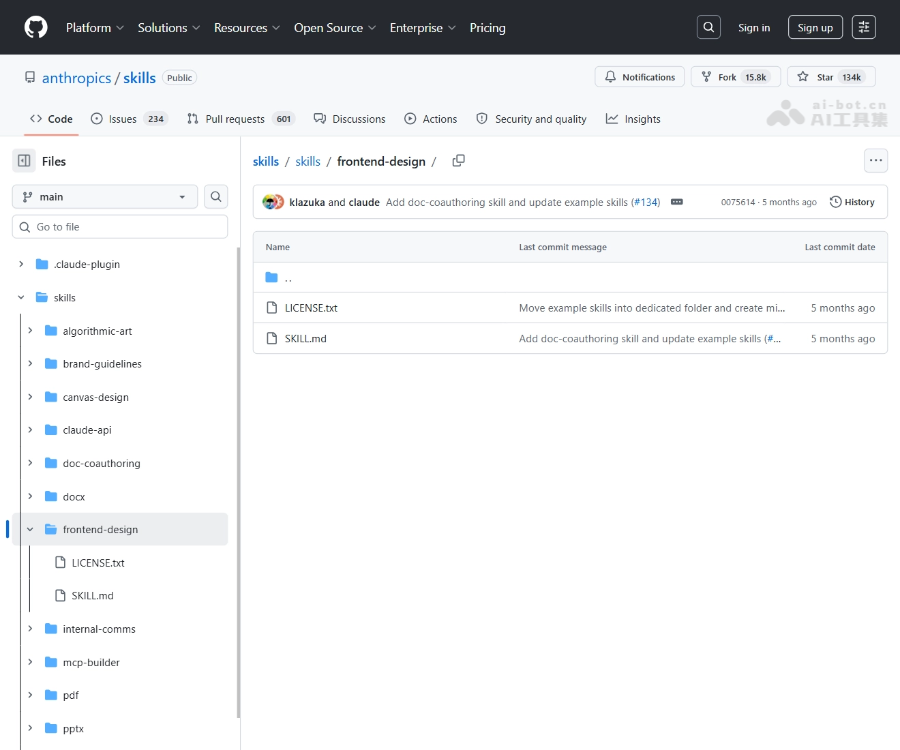Expand the commit message ellipsis
Viewport: 900px width, 750px height.
tap(677, 202)
